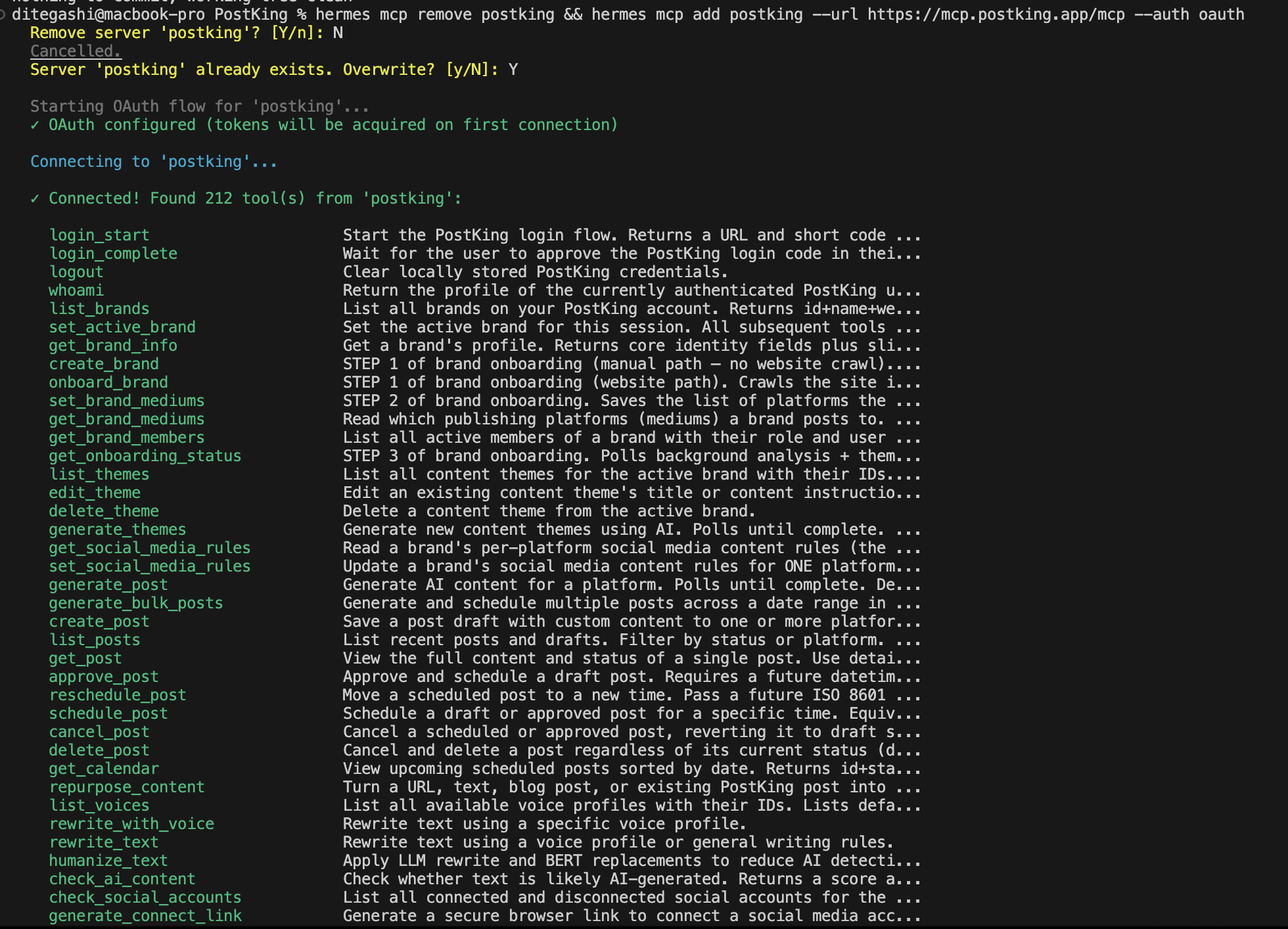Screen dimensions: 1288x929
Task: Select the get_brand_members tool name
Action: [127, 438]
